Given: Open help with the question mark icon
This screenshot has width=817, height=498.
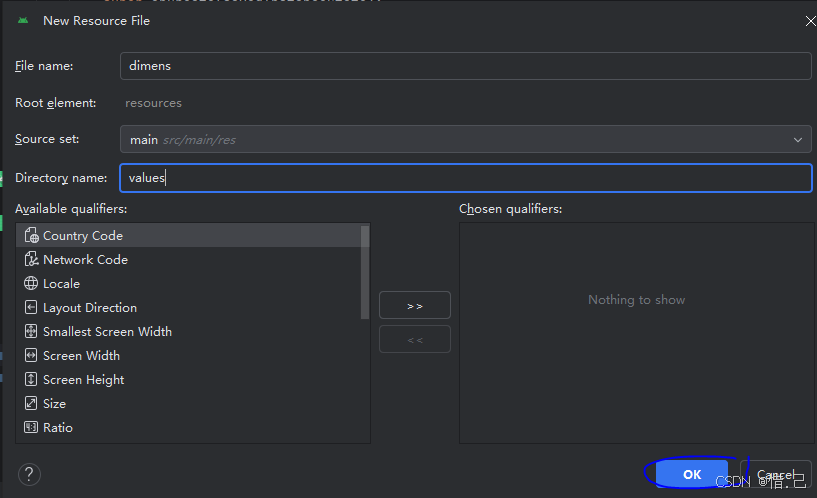Looking at the screenshot, I should click(x=29, y=474).
